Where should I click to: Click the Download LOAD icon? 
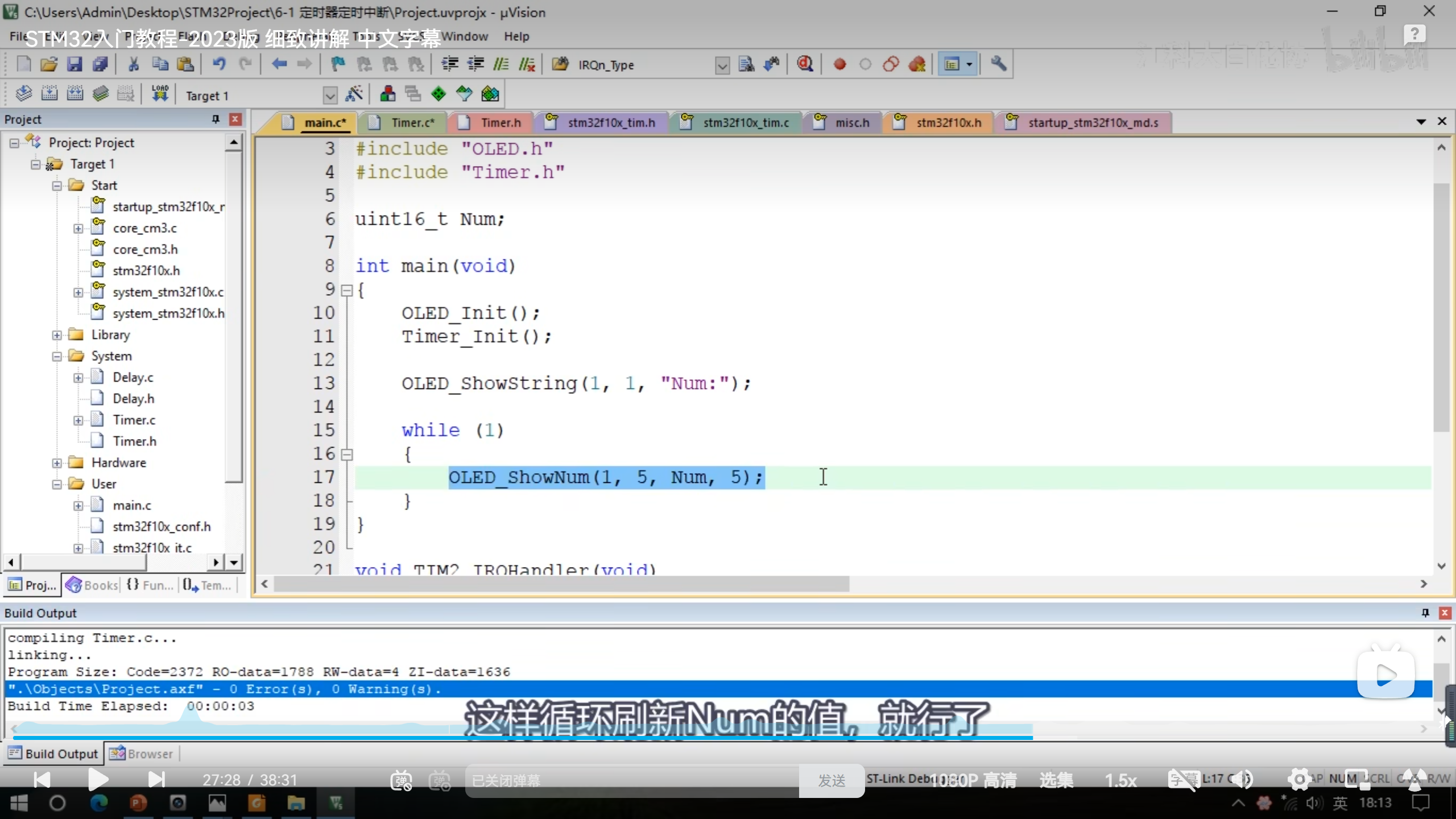point(160,94)
